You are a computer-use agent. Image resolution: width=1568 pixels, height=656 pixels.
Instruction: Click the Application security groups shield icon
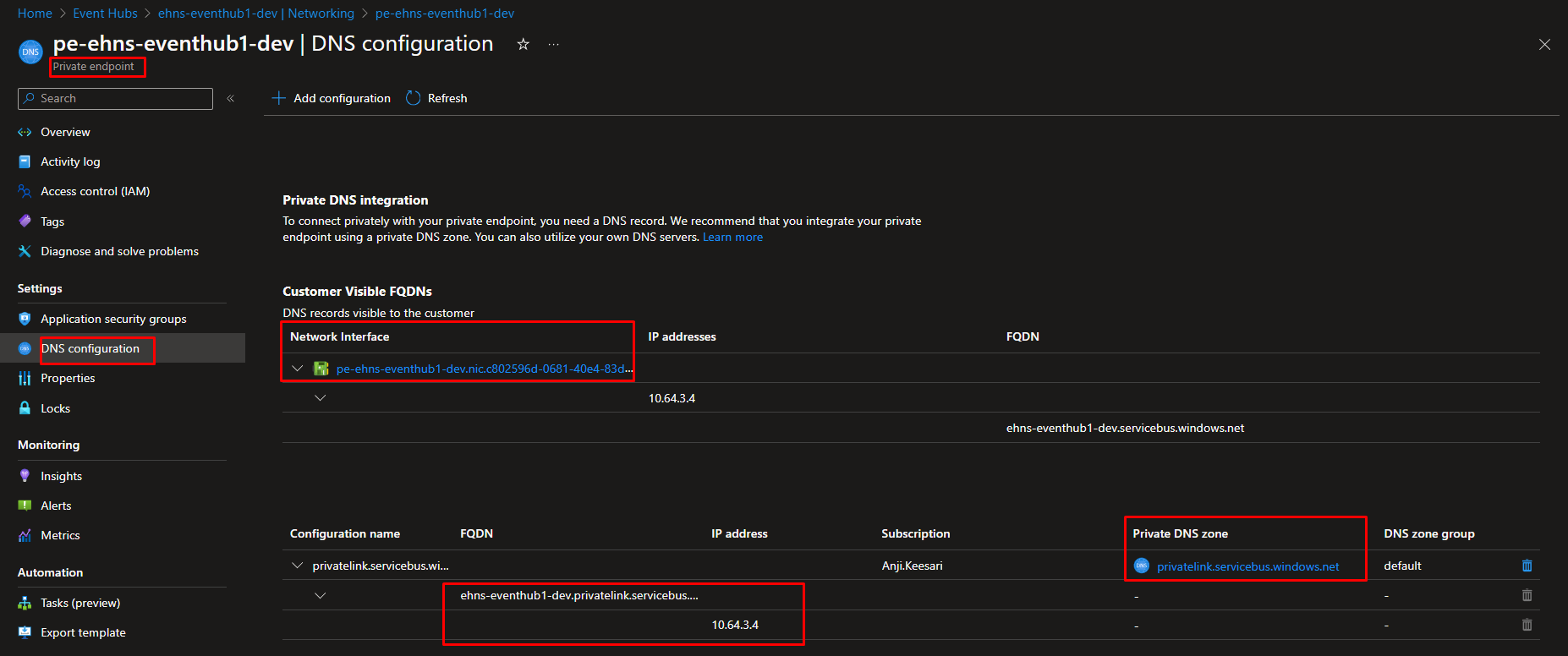pyautogui.click(x=25, y=319)
